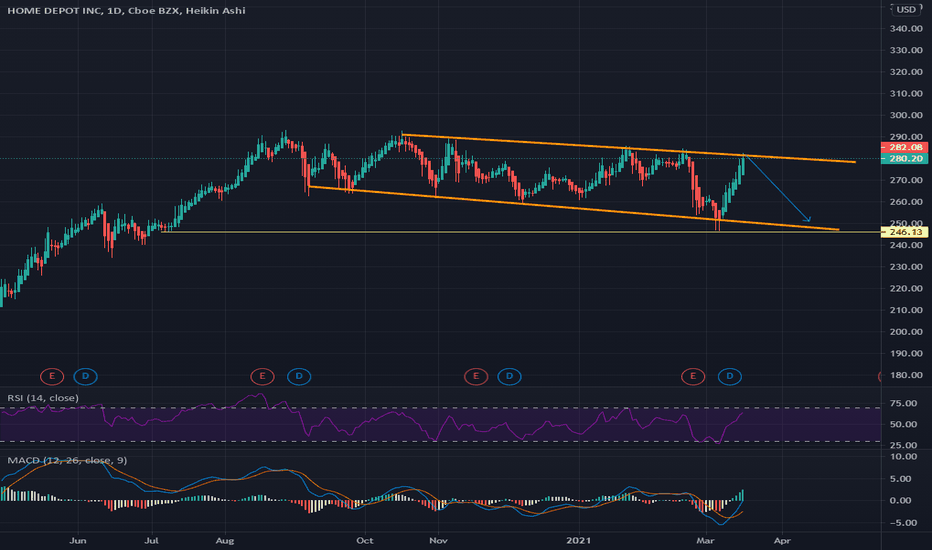The height and width of the screenshot is (550, 932).
Task: Click the 75.00 RSI scale value
Action: pos(903,403)
